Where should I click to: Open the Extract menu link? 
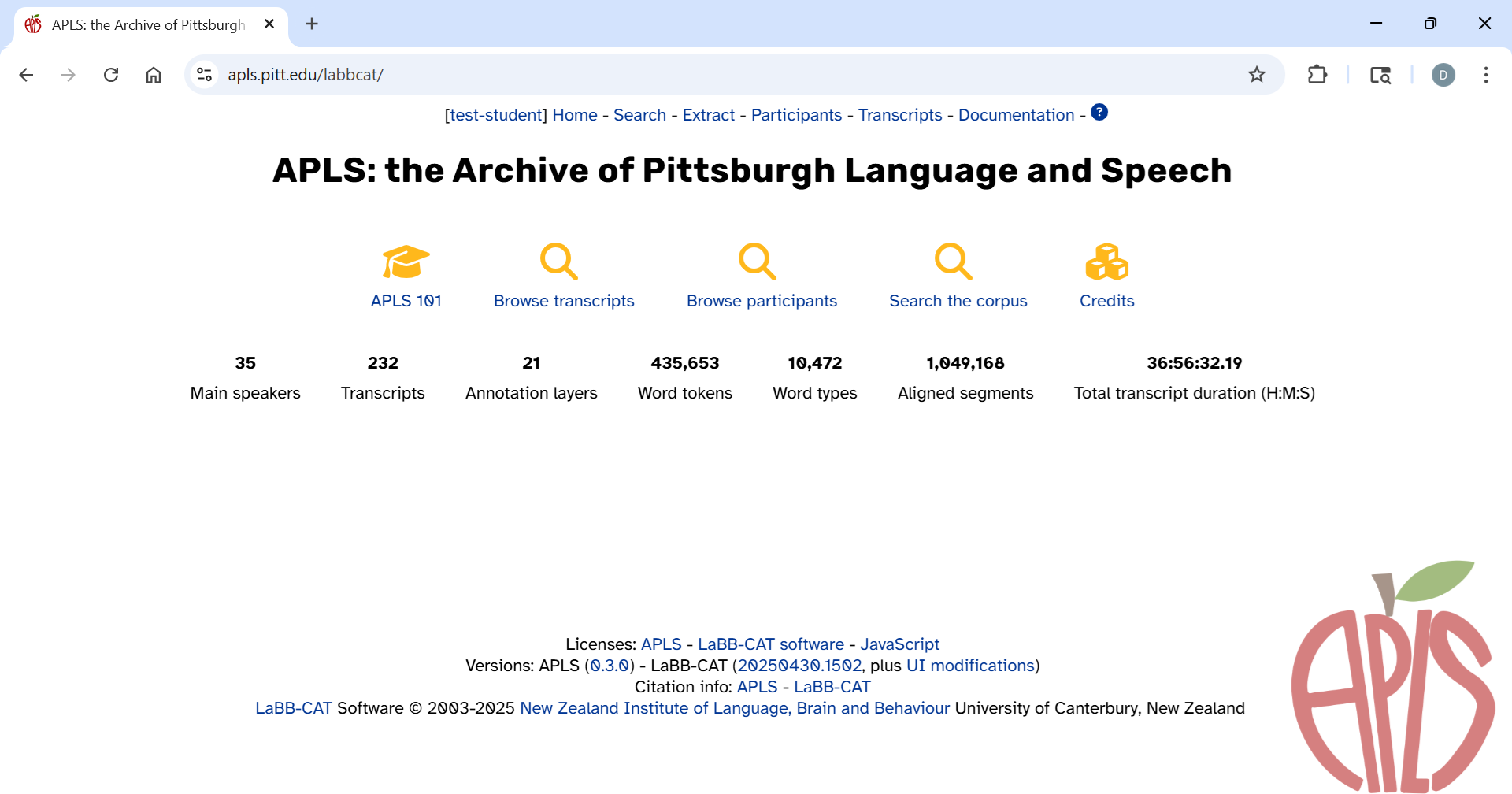[709, 115]
